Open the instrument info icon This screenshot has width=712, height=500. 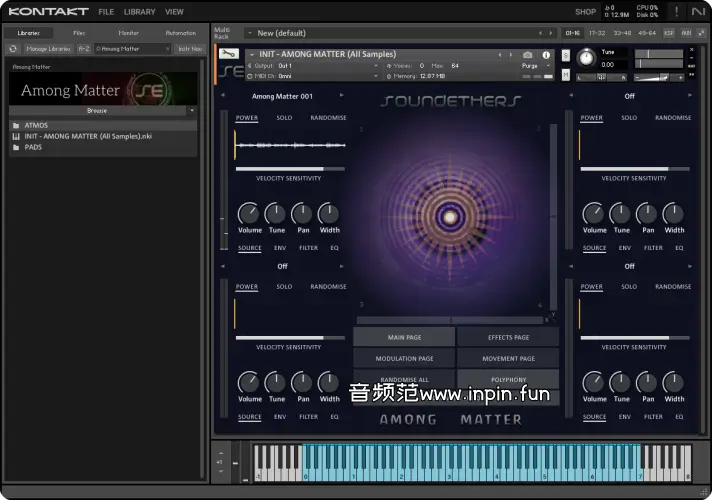(546, 54)
